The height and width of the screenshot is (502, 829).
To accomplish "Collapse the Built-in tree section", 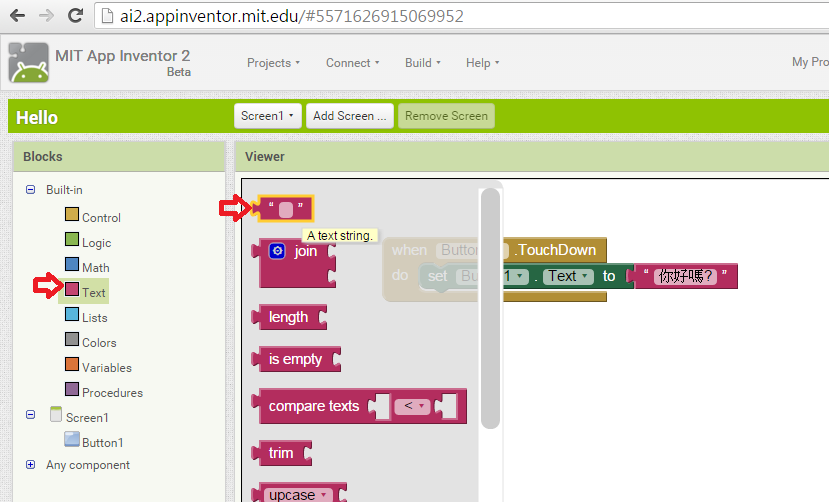I will 31,189.
